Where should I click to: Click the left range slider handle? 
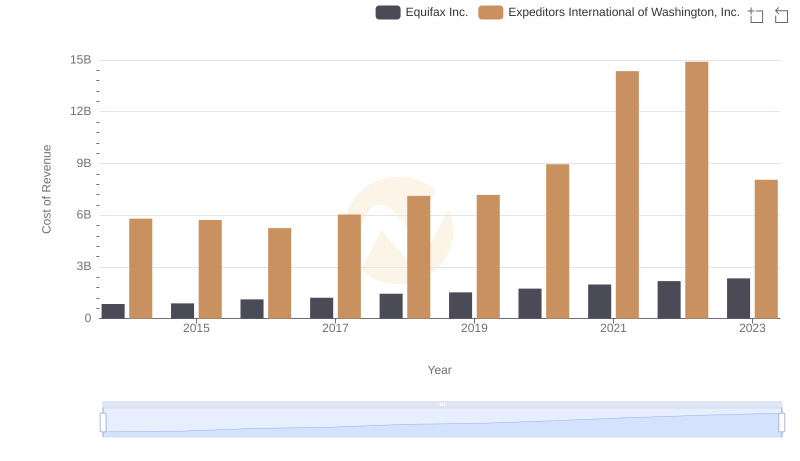point(103,423)
